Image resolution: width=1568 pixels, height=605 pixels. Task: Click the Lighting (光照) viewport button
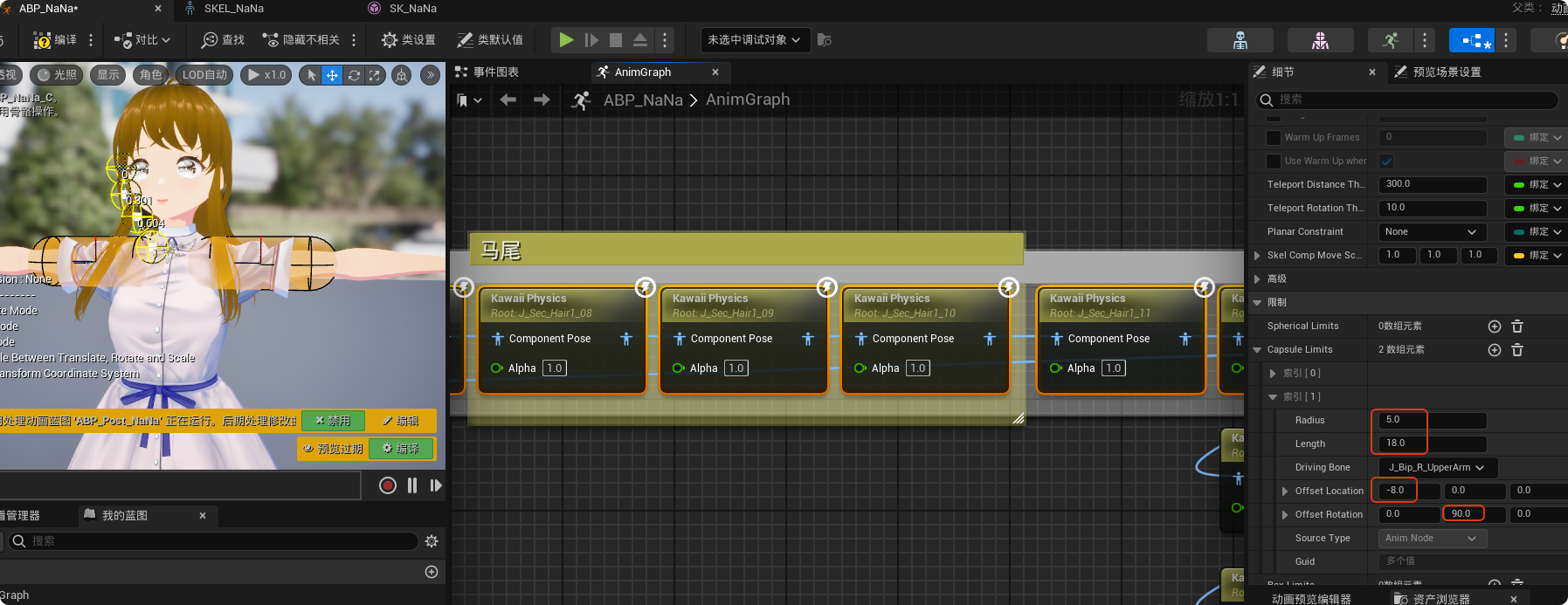pos(57,75)
